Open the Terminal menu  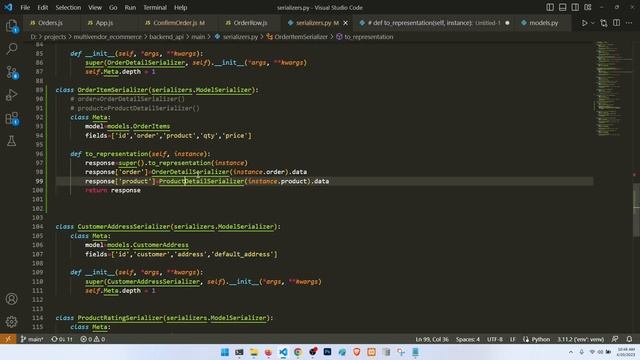pyautogui.click(x=155, y=7)
